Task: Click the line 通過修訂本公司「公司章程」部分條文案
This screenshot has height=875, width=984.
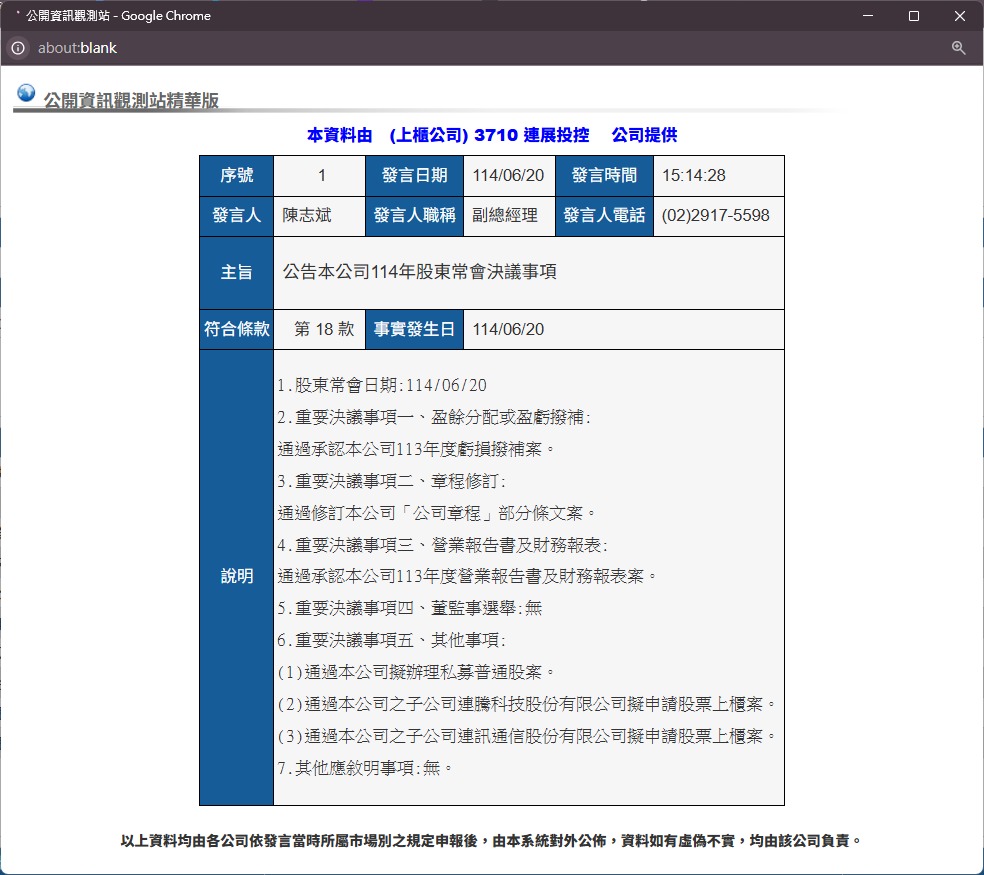Action: (437, 513)
